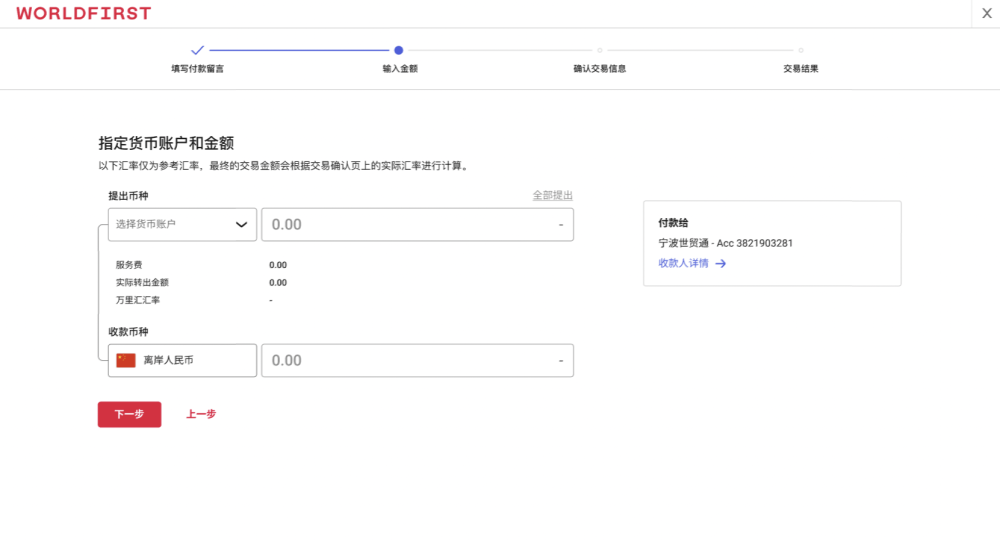Jump to the 交易结果 step label
Viewport: 1000px width, 542px height.
tap(801, 69)
